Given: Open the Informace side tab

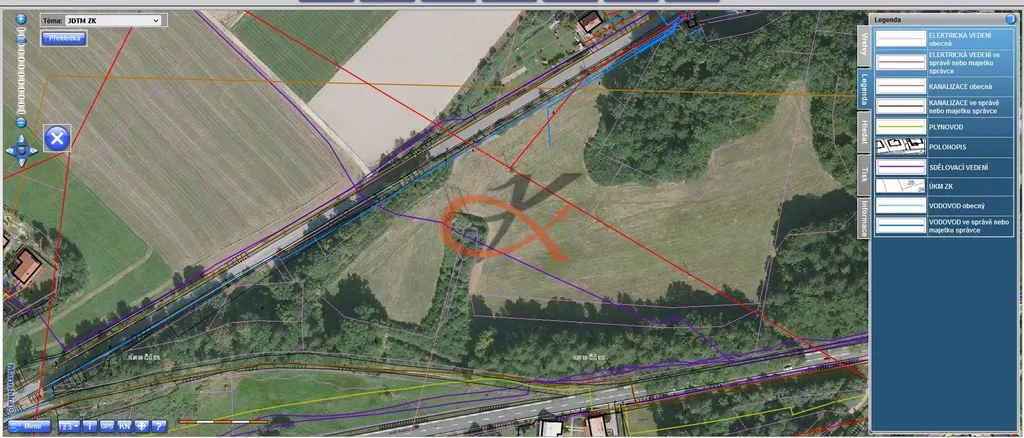Looking at the screenshot, I should (863, 217).
